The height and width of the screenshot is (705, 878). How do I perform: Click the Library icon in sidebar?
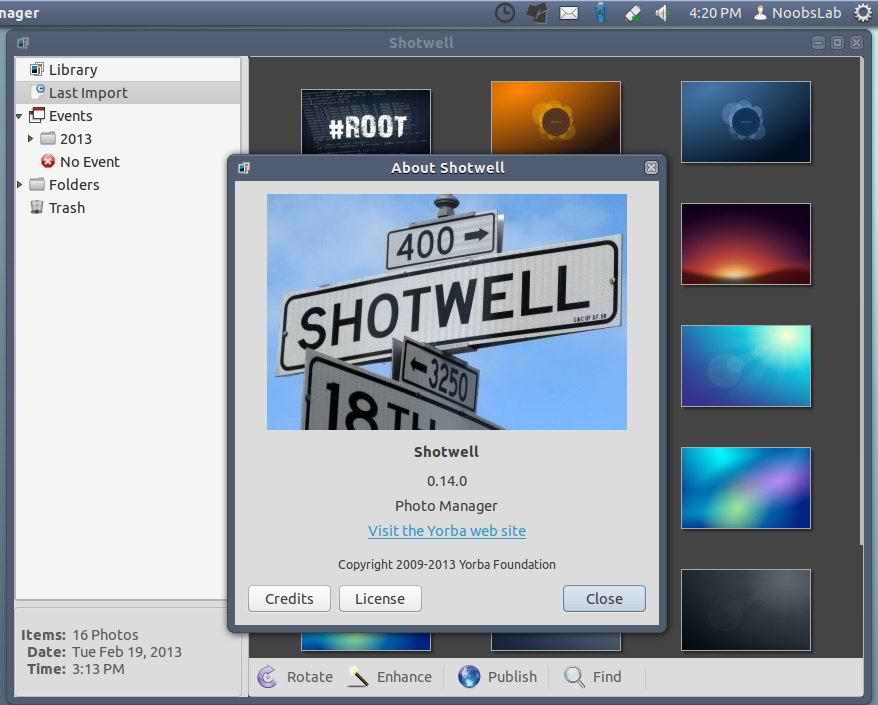coord(36,69)
